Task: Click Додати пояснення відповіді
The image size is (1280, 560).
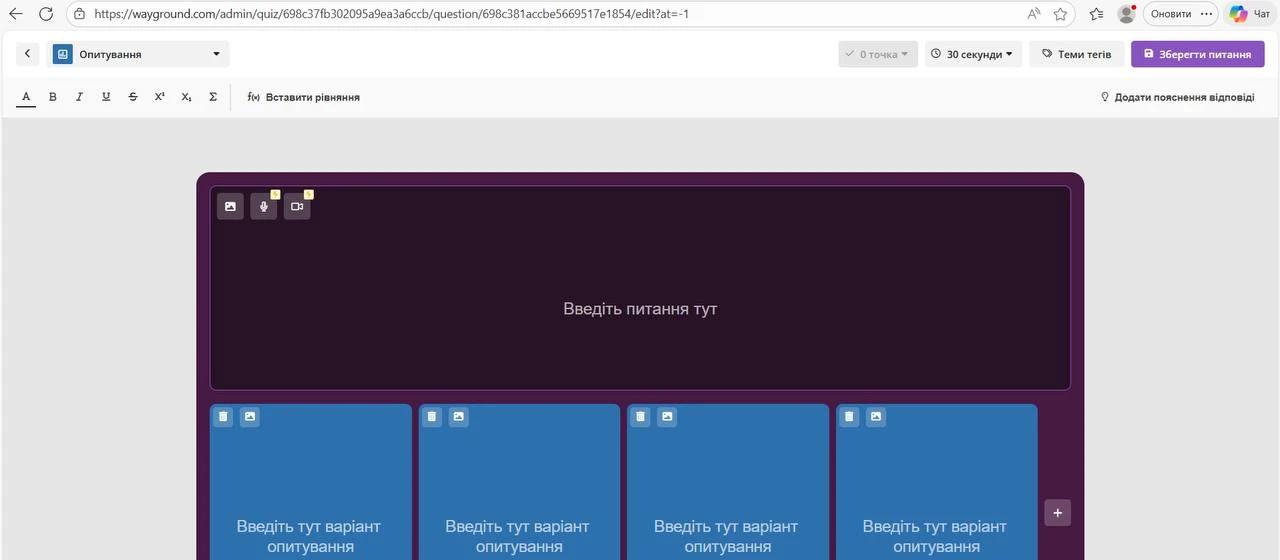Action: 1177,97
